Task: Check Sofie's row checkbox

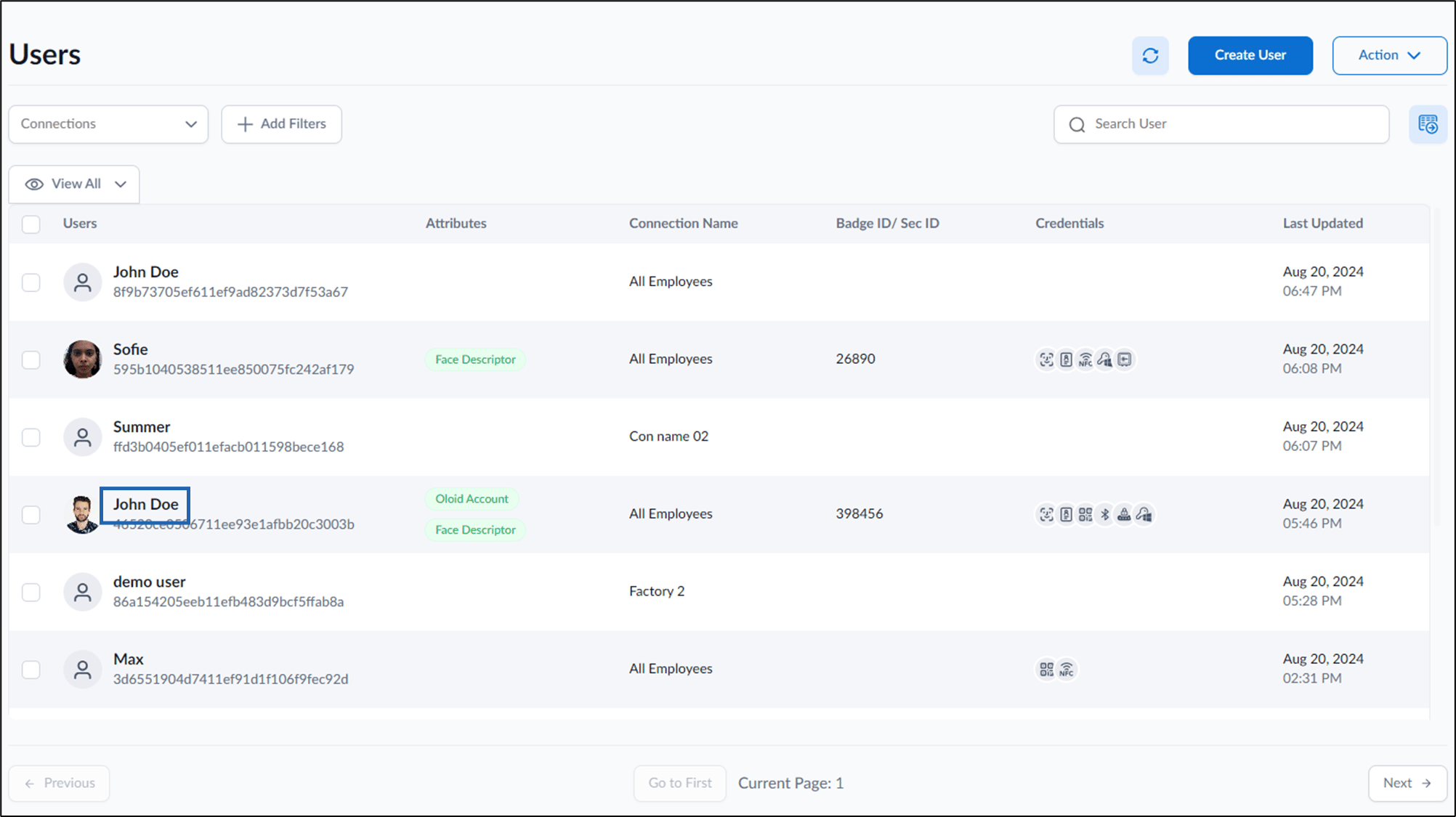Action: pos(31,359)
